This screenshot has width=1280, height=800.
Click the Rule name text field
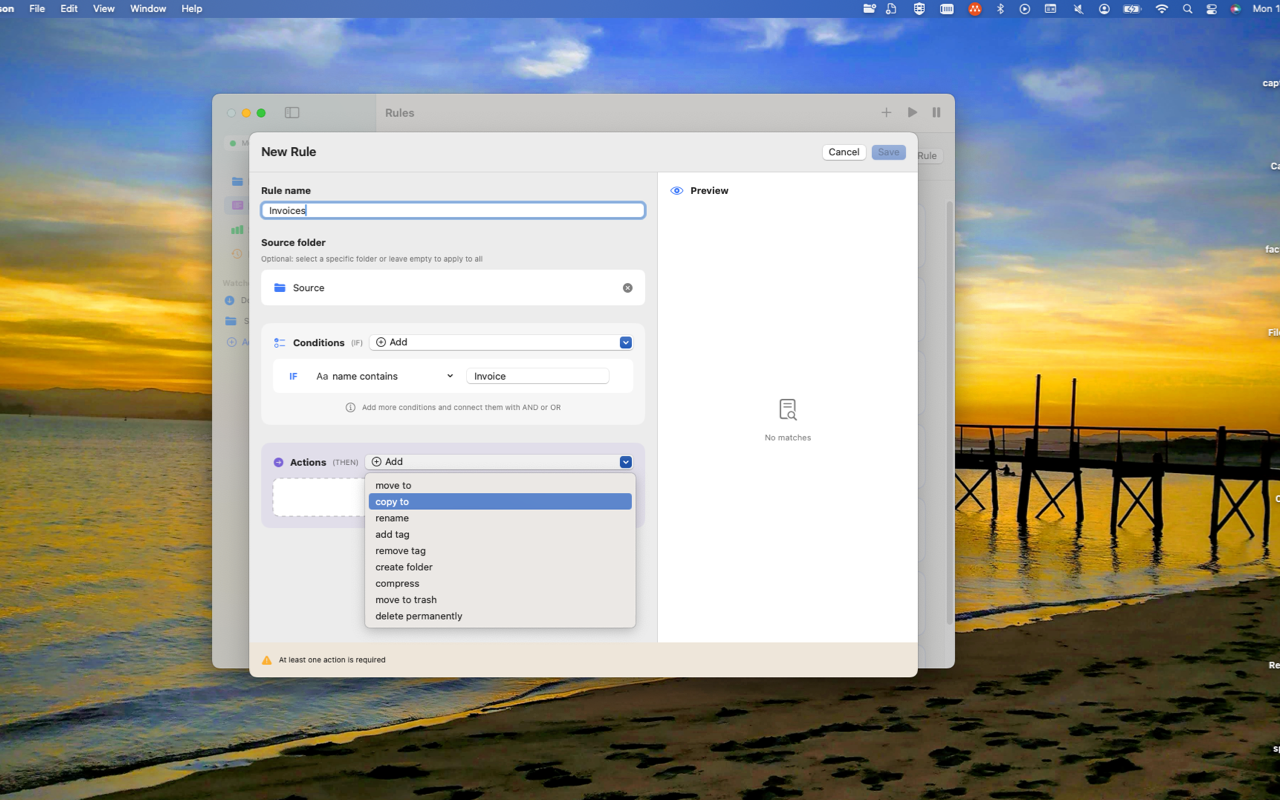tap(452, 210)
